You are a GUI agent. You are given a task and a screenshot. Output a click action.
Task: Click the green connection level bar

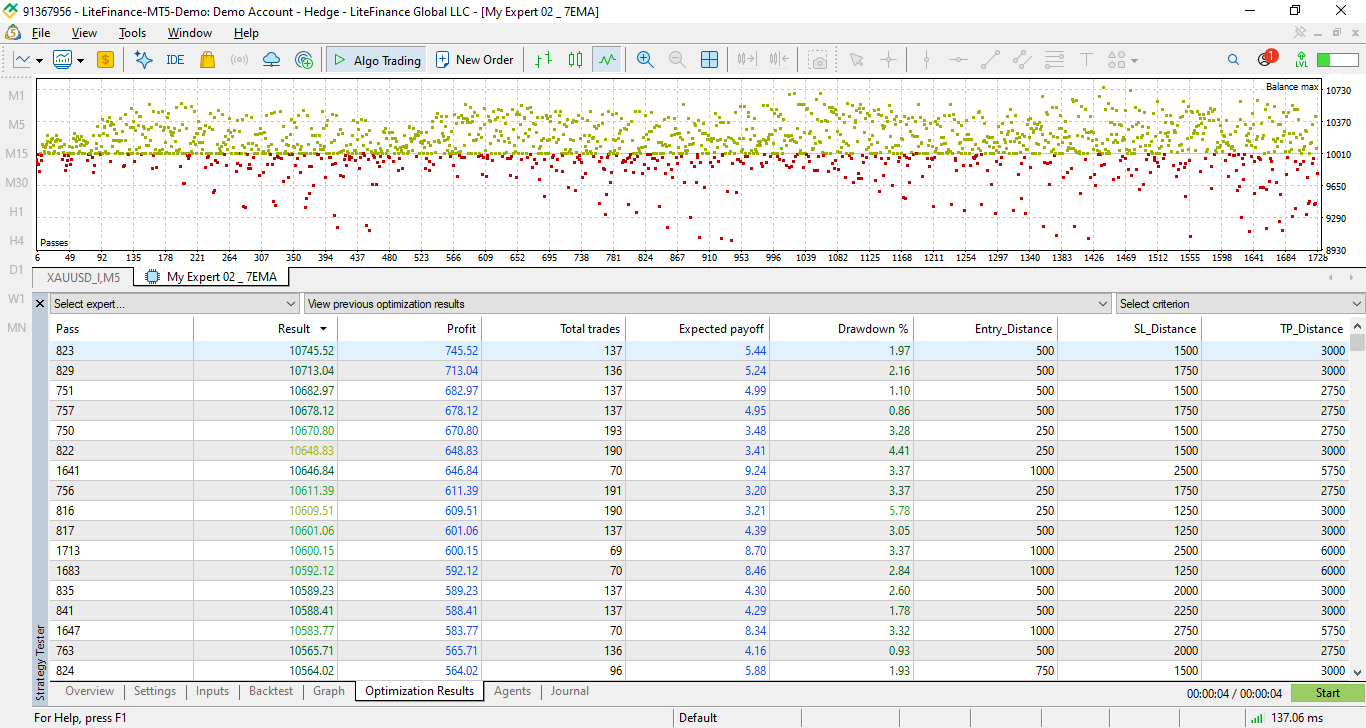point(1337,60)
